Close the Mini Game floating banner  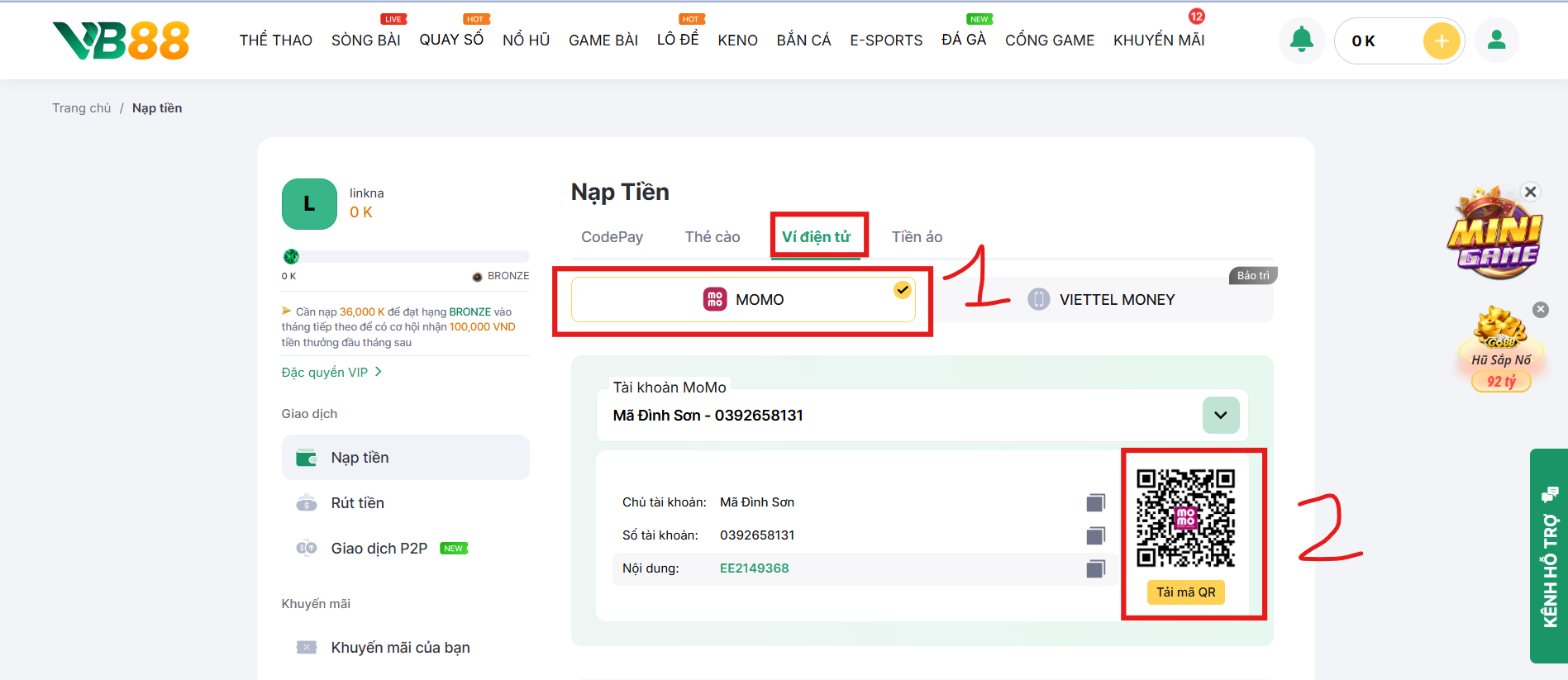pos(1530,192)
